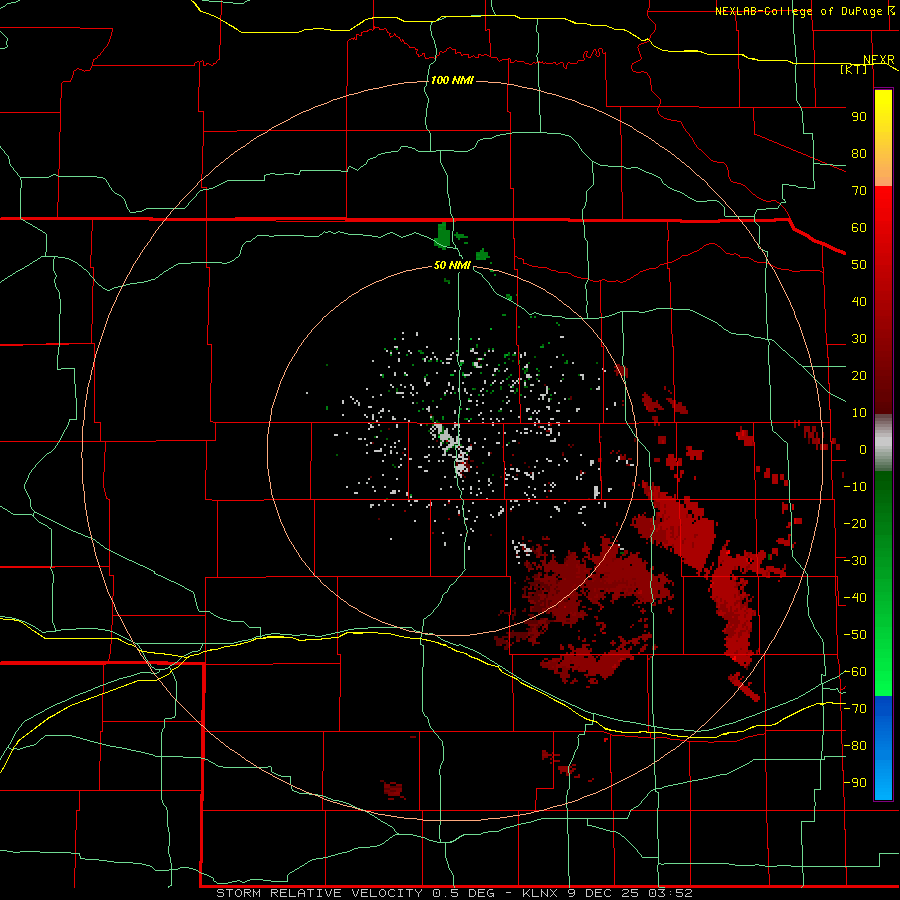This screenshot has height=900, width=900.
Task: Click the -10 scale value
Action: (855, 487)
